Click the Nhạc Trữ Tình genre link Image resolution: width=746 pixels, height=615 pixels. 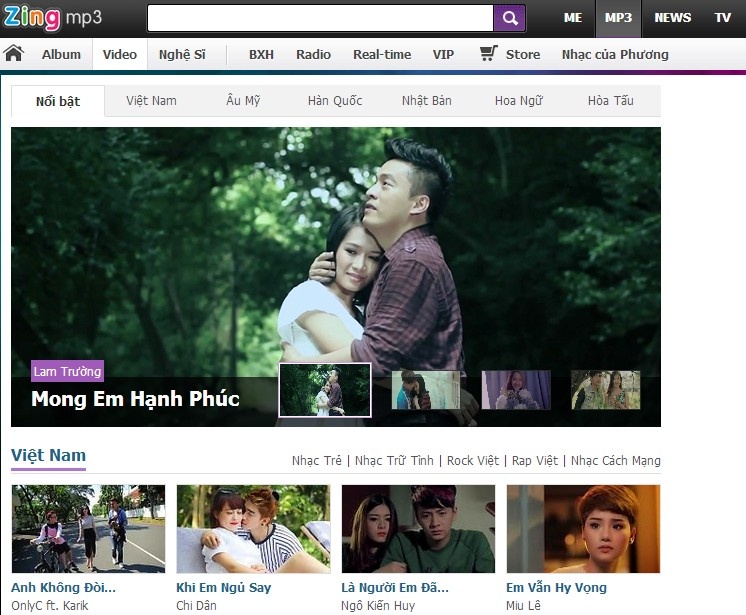pos(394,461)
